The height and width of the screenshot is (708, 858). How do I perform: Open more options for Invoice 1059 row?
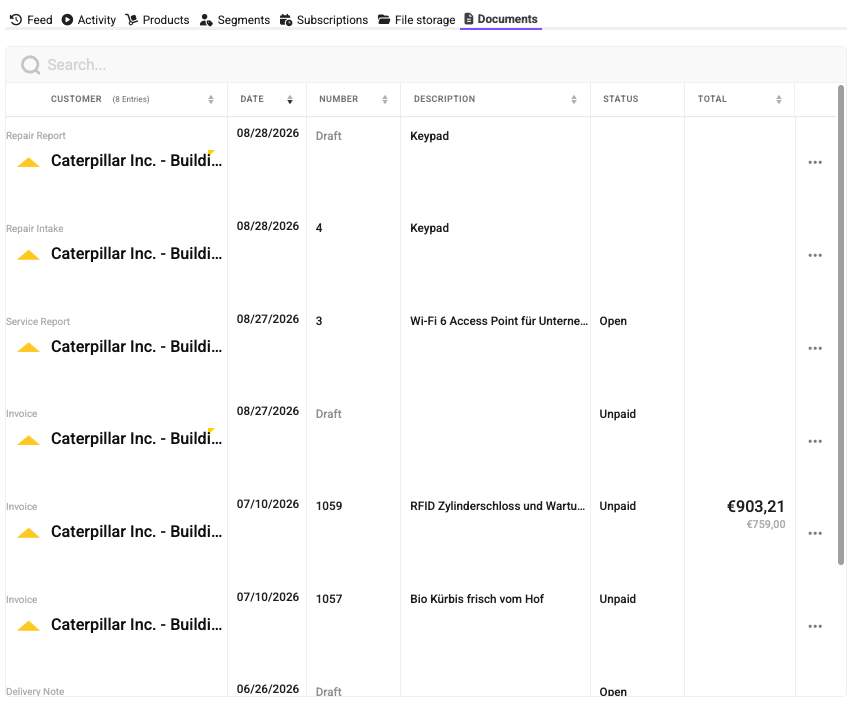815,533
